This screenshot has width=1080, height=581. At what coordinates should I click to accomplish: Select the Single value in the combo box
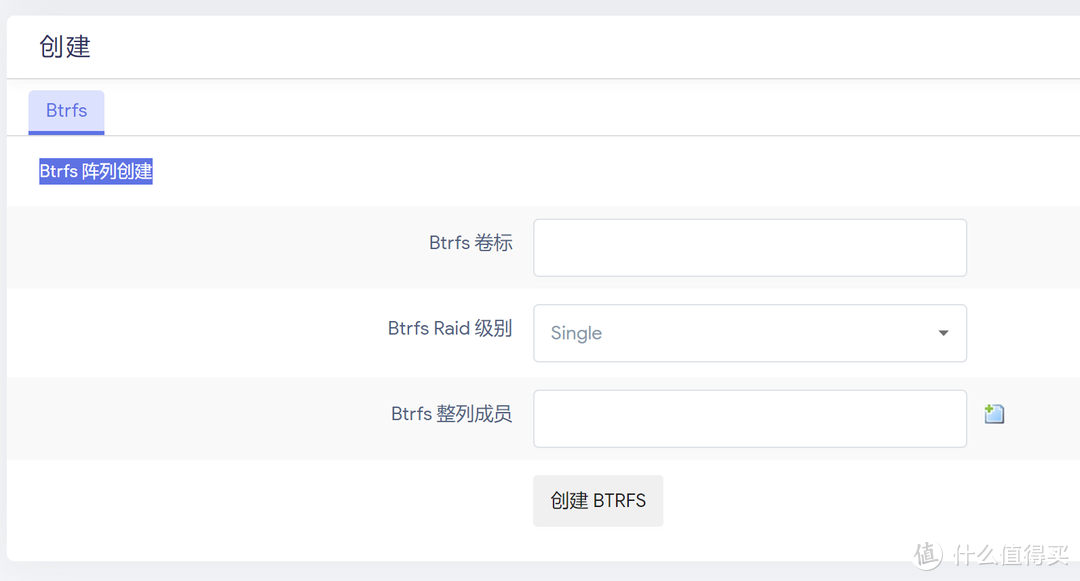[x=576, y=333]
